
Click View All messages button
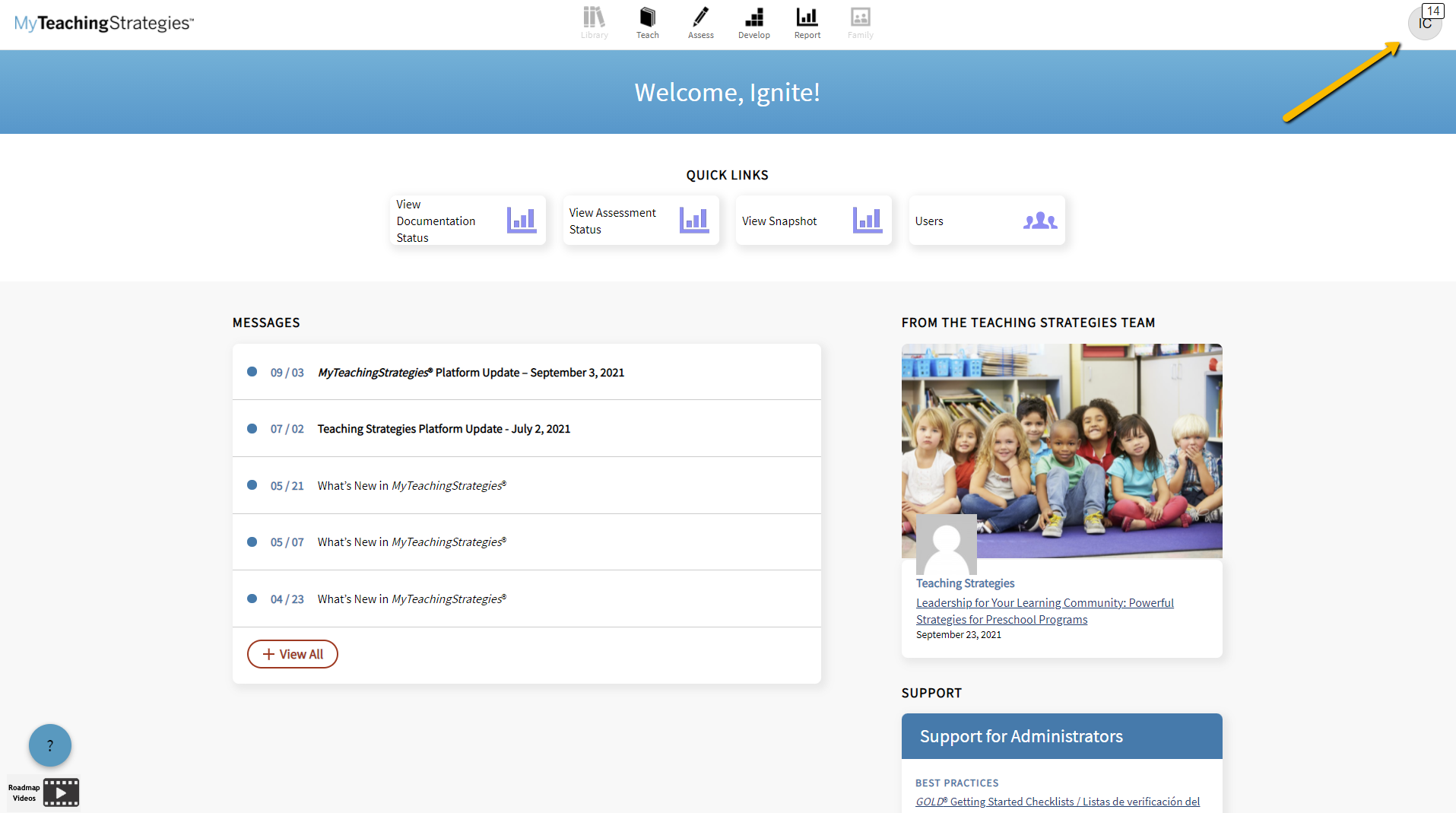292,654
